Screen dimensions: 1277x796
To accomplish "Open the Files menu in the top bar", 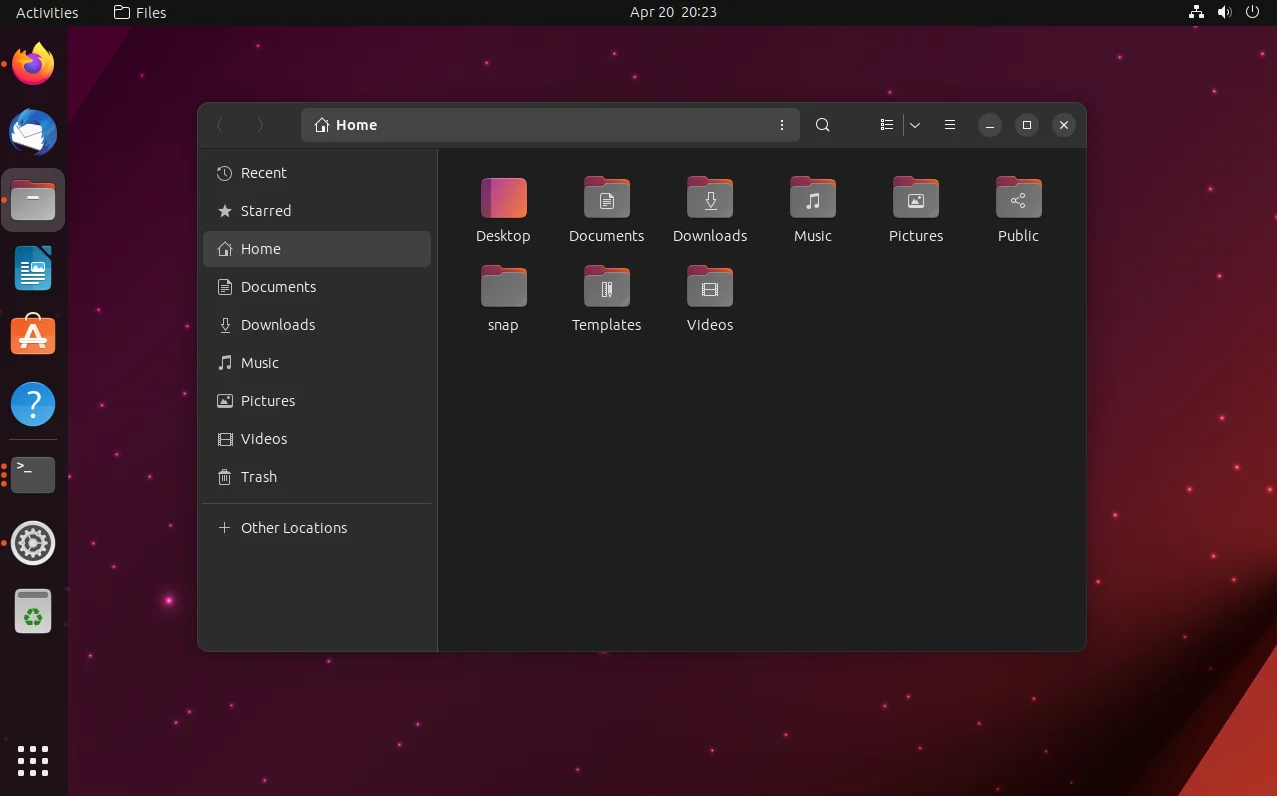I will click(x=139, y=12).
